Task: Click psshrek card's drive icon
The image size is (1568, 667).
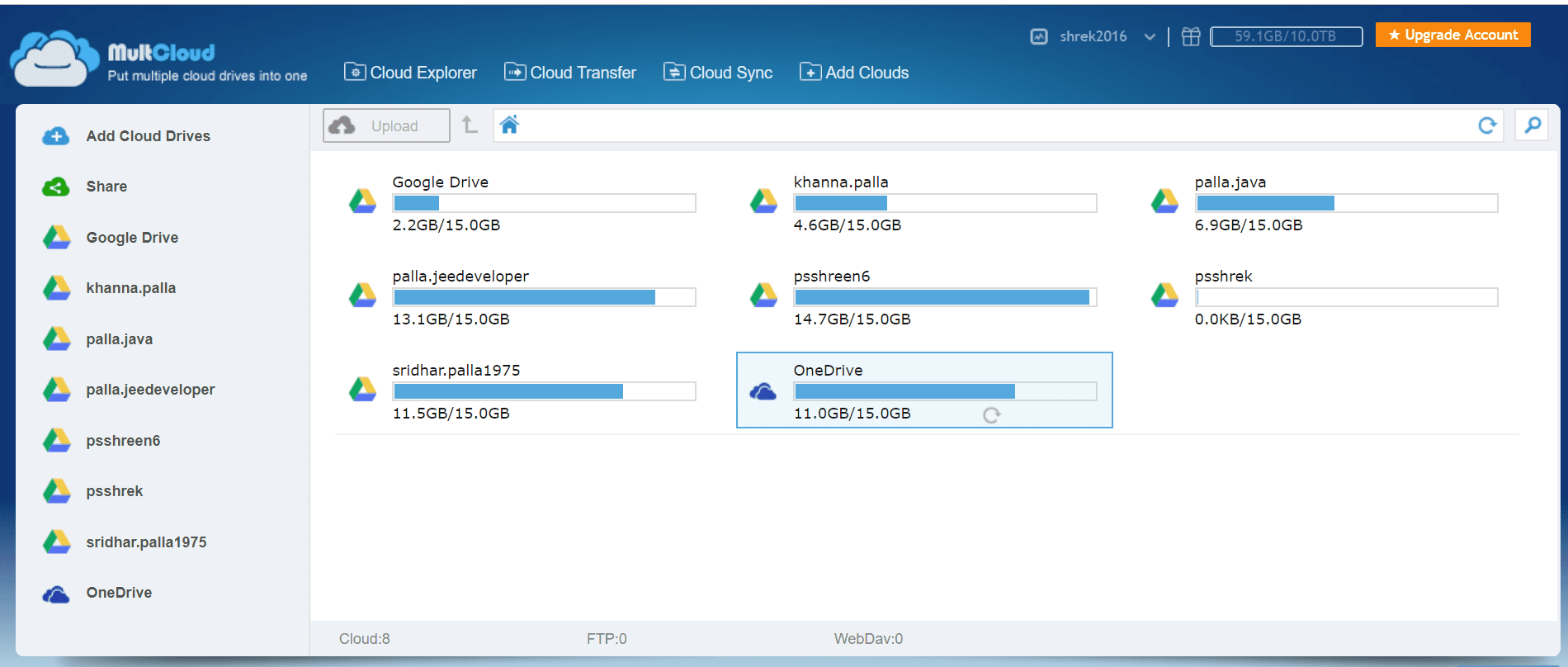Action: point(1164,295)
